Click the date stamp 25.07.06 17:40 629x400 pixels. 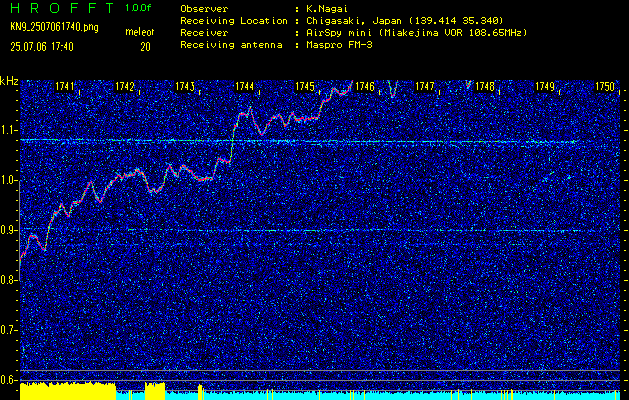(x=42, y=47)
